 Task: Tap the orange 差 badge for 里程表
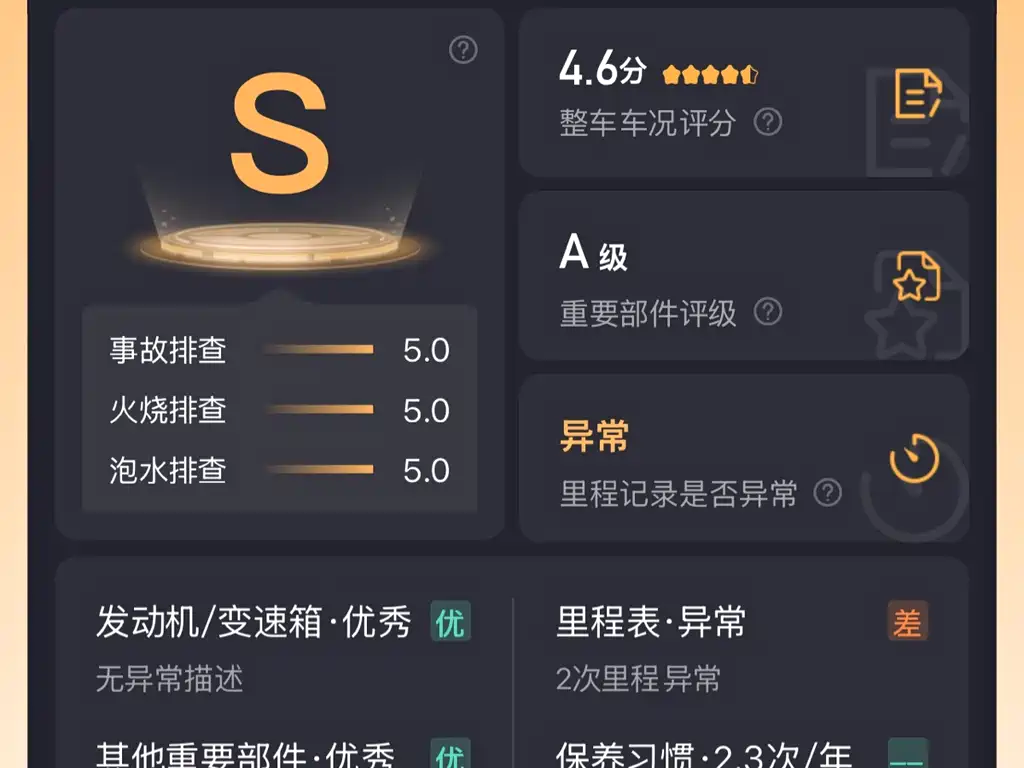(907, 621)
